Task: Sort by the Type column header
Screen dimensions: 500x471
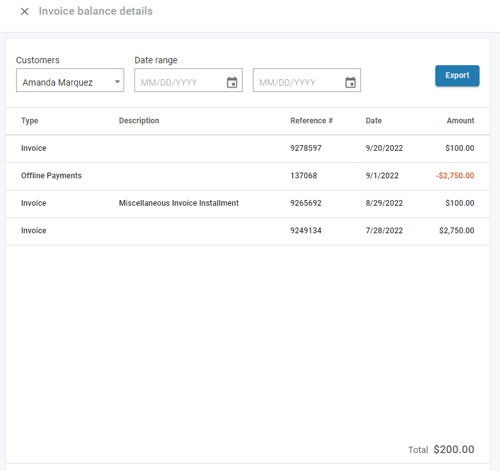Action: pos(30,121)
